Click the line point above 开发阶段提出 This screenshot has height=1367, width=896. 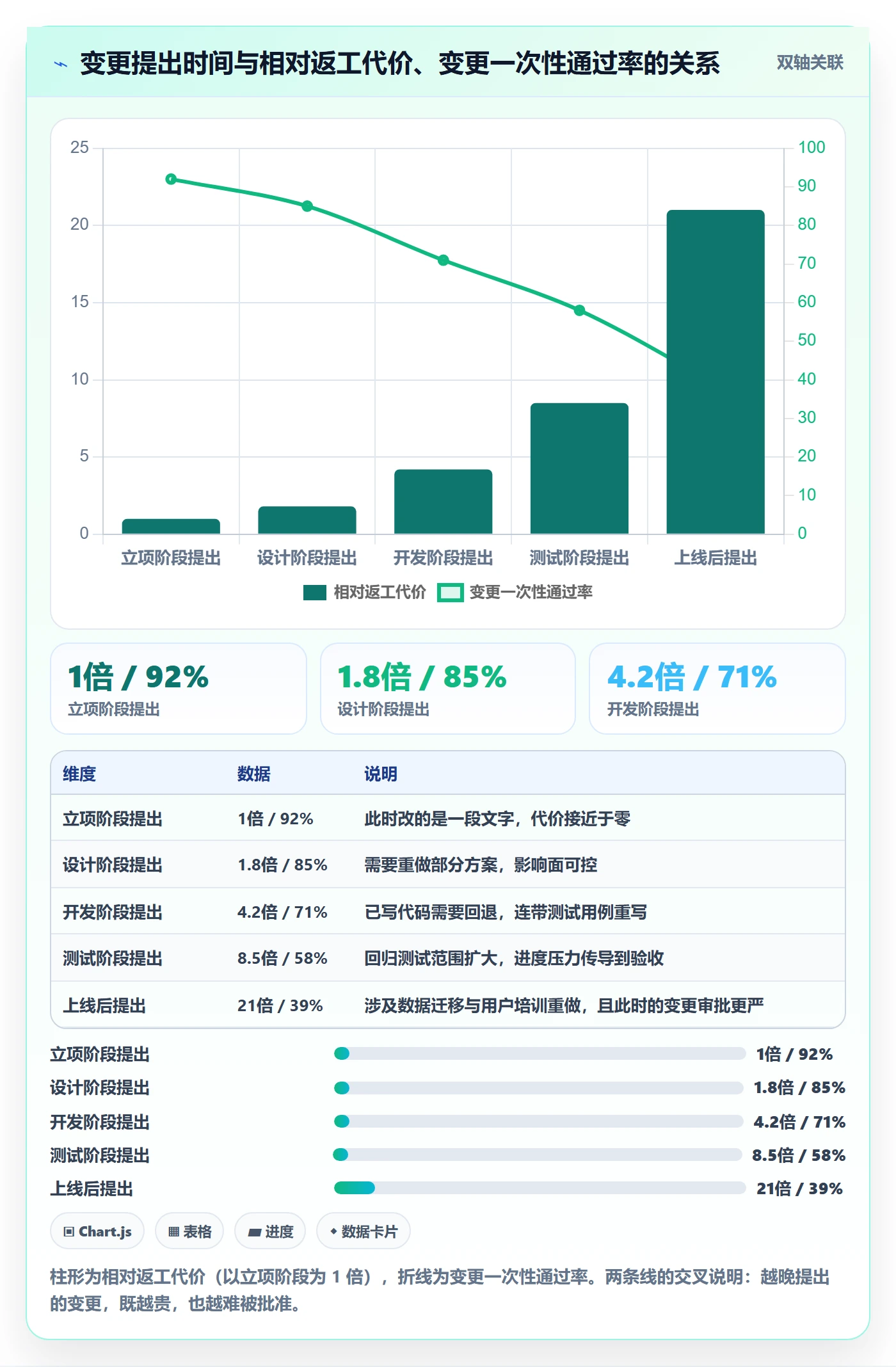pos(444,260)
